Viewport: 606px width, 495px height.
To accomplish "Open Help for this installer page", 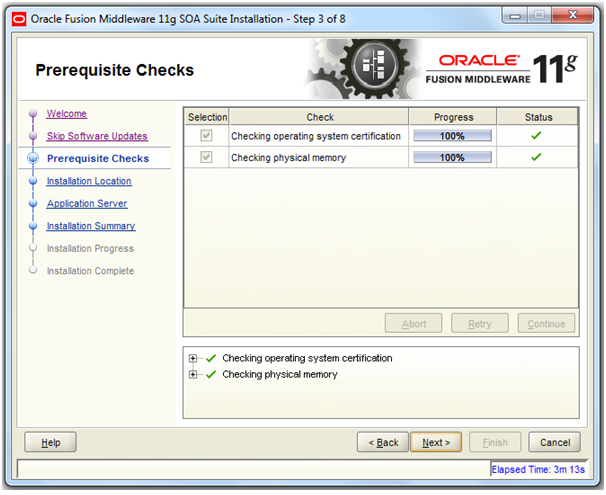I will point(51,442).
